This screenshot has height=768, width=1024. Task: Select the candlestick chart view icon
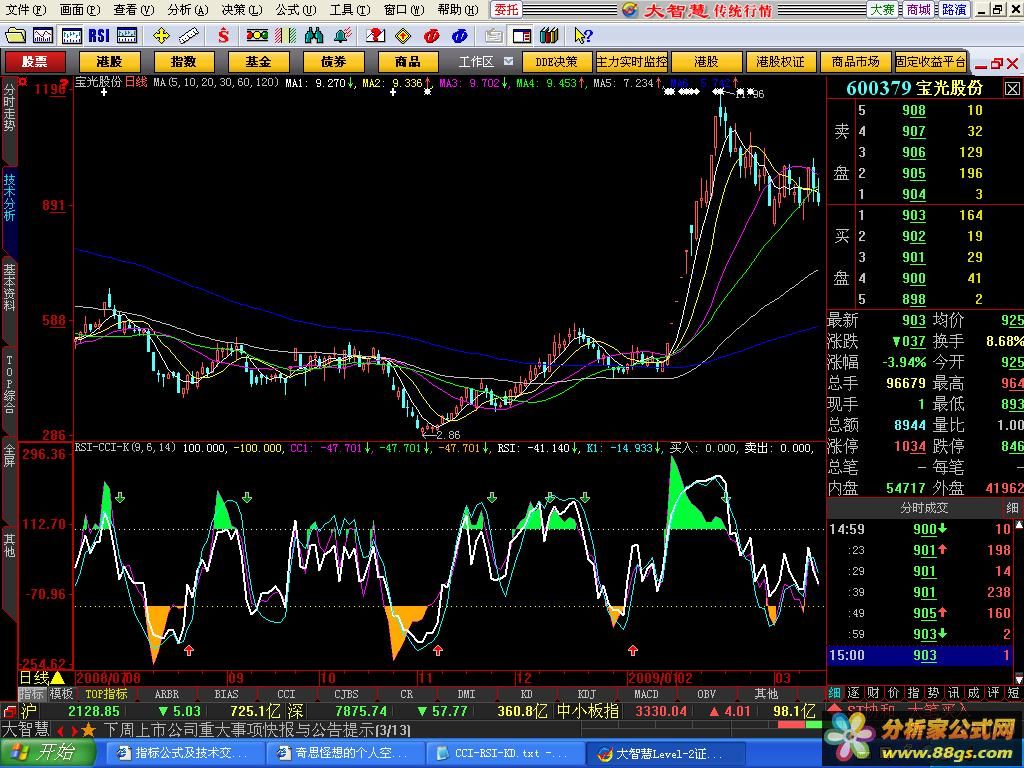pyautogui.click(x=71, y=35)
